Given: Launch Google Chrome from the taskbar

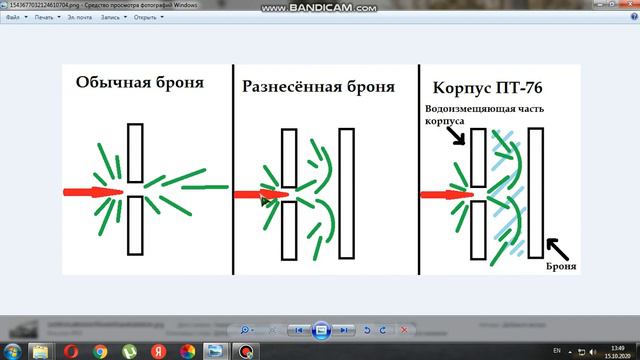Looking at the screenshot, I should pyautogui.click(x=100, y=351).
